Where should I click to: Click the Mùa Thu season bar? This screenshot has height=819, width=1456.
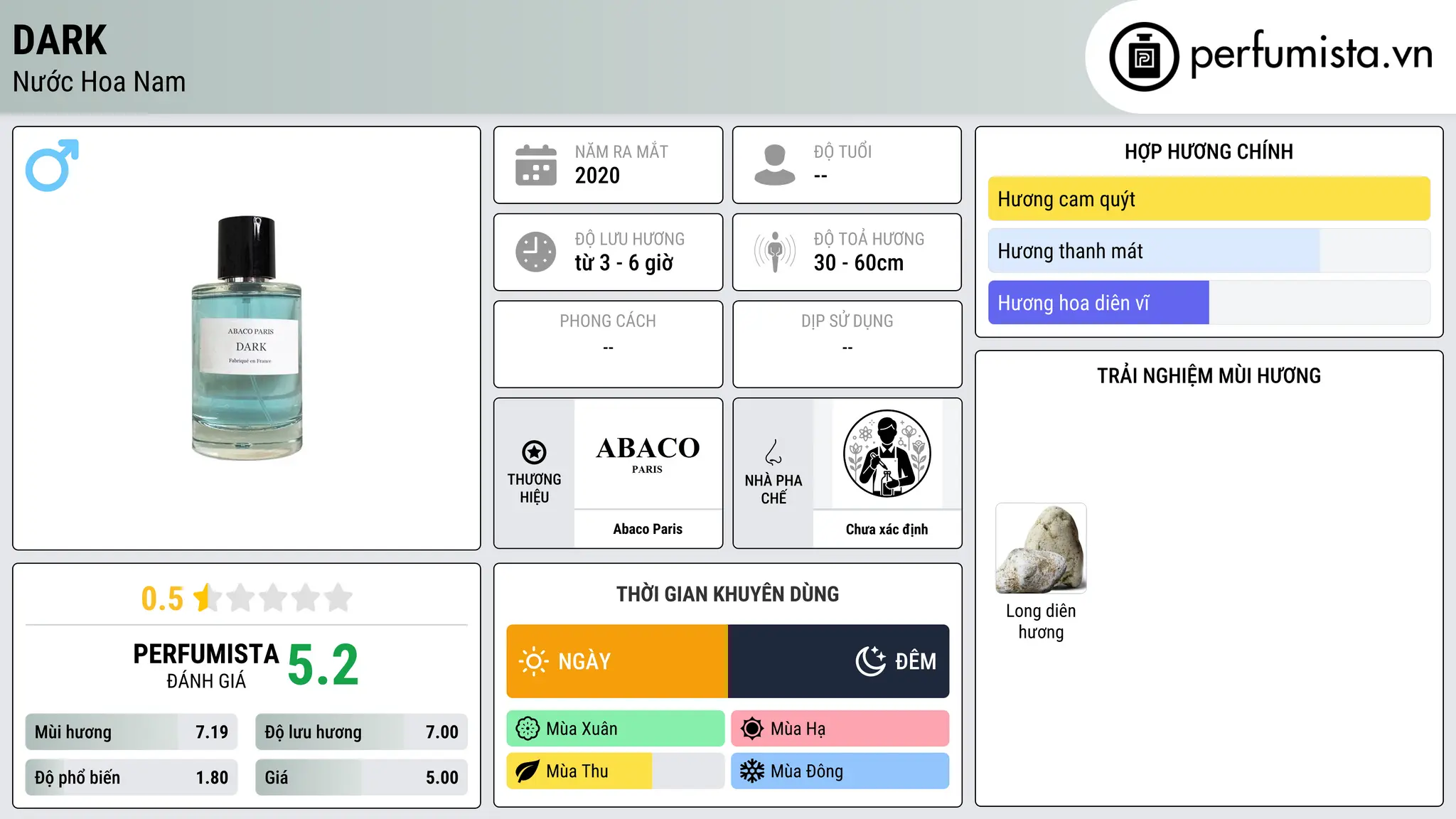pos(616,771)
